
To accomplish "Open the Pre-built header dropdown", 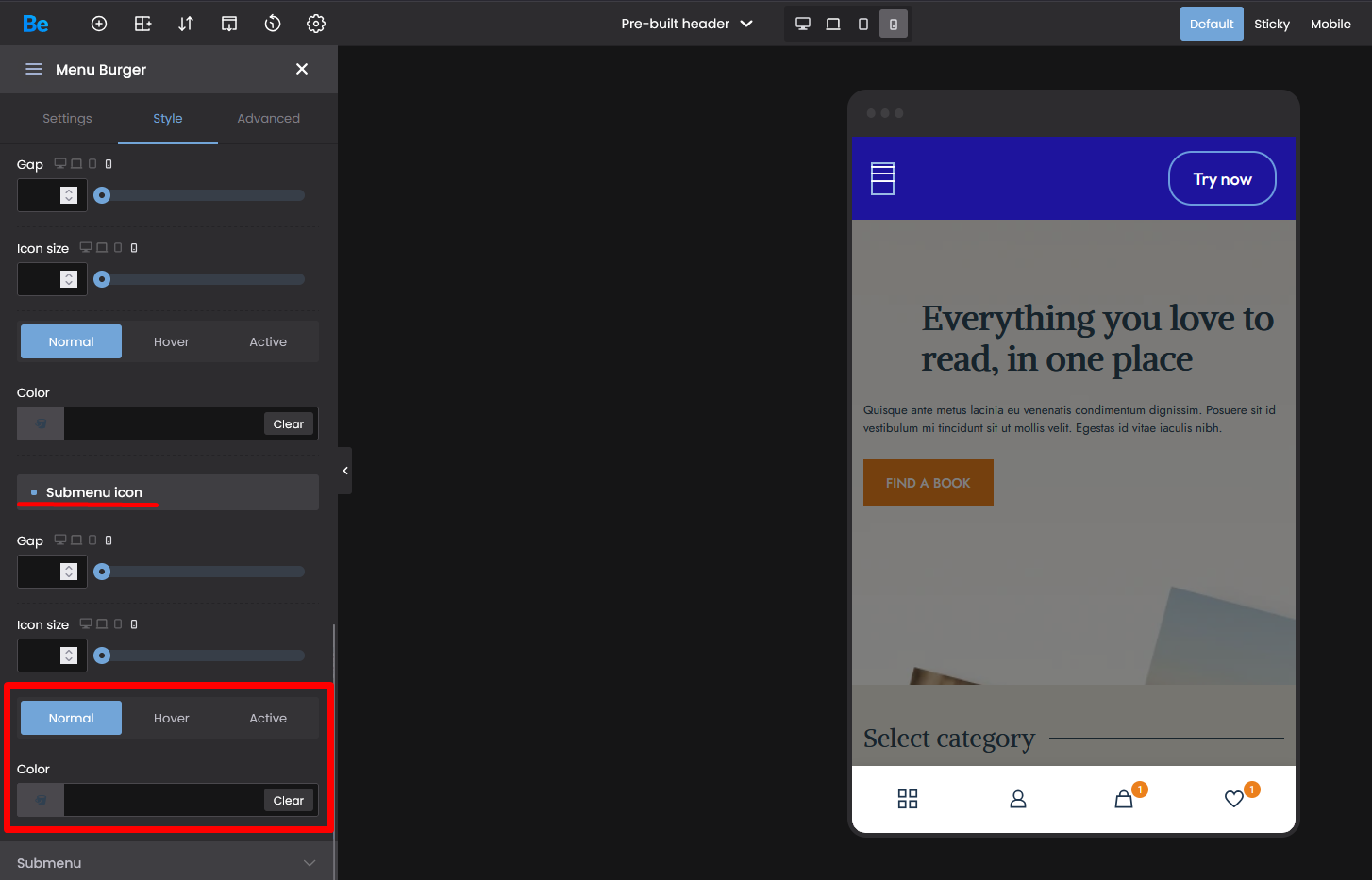I will (686, 24).
